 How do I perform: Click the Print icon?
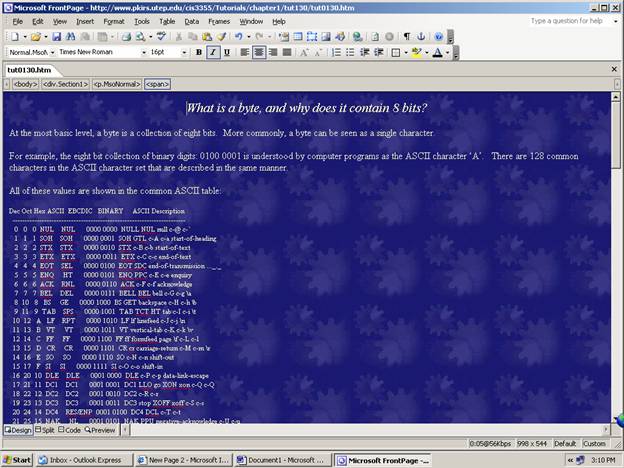[126, 37]
